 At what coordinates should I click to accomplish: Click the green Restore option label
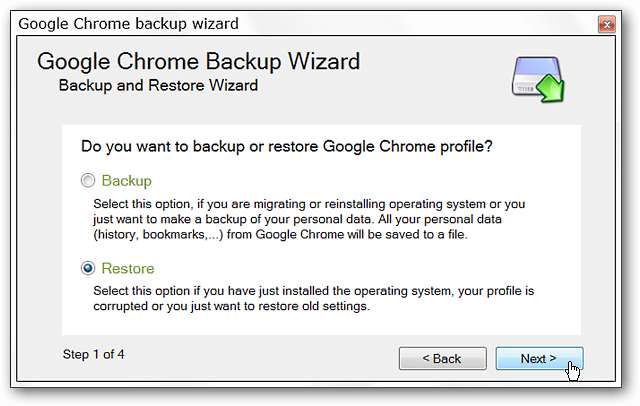(x=128, y=269)
